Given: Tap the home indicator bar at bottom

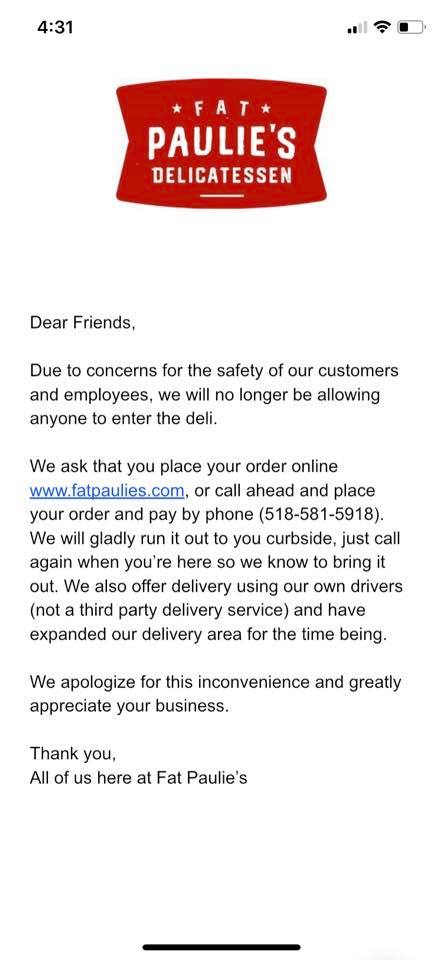Looking at the screenshot, I should (222, 947).
